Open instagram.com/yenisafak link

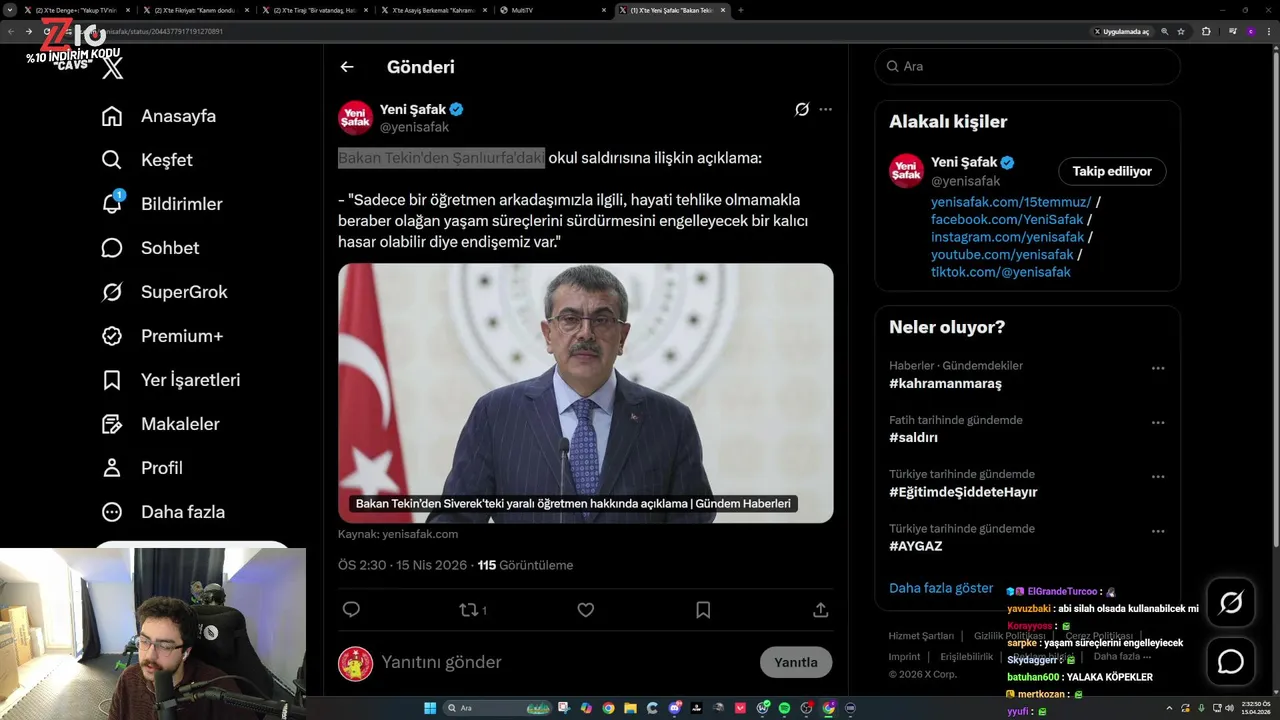click(x=1008, y=237)
